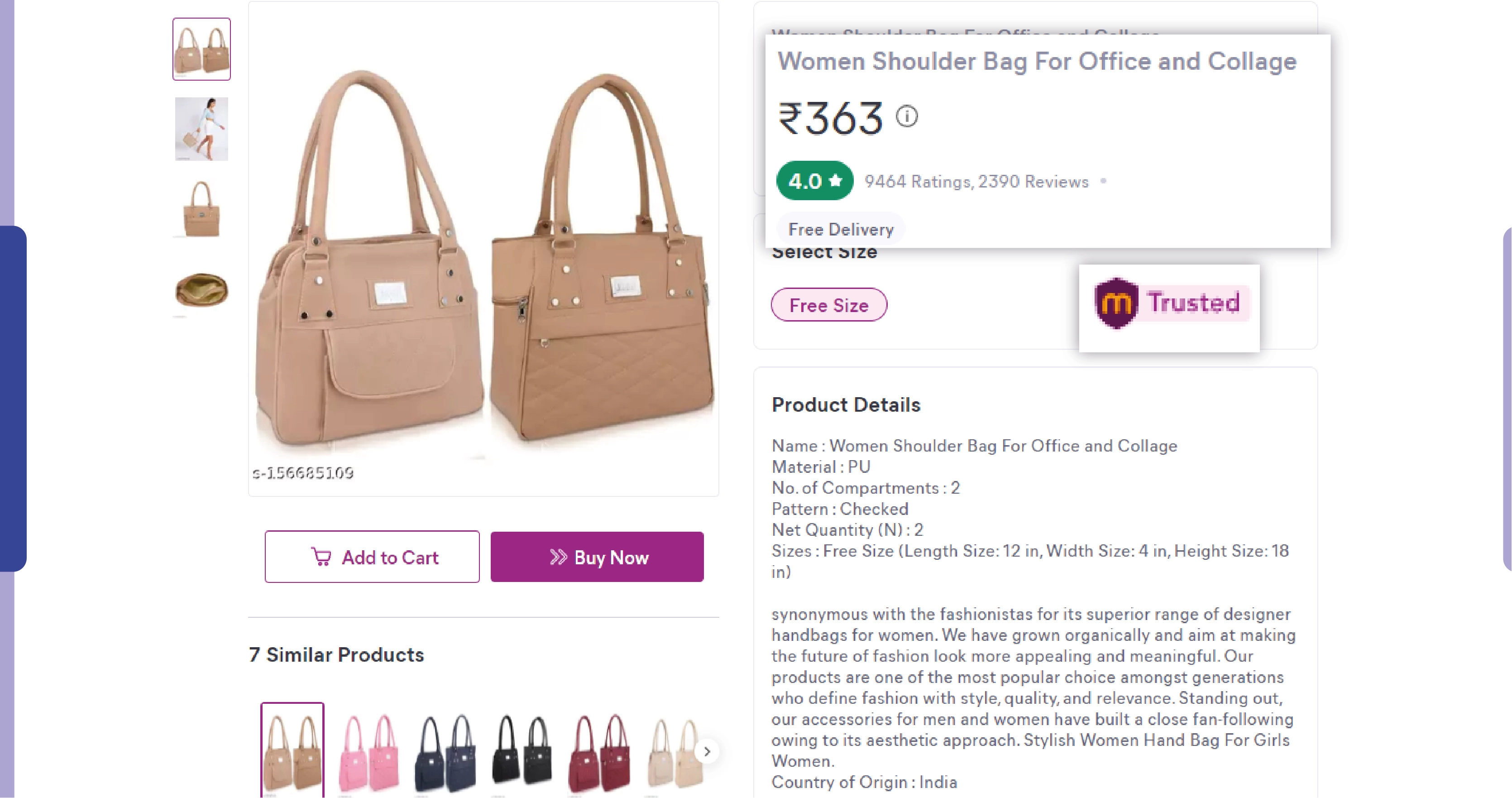
Task: Choose the black bag similar product
Action: pos(522,752)
